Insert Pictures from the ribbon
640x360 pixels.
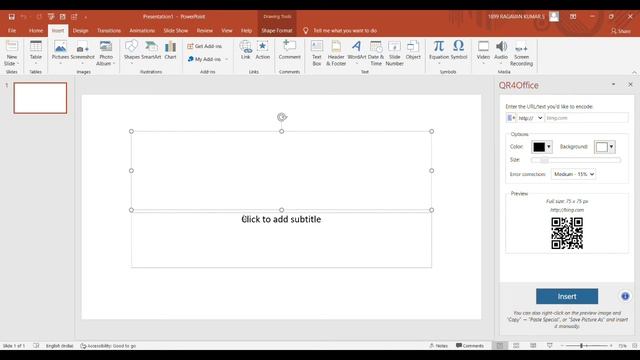[60, 52]
